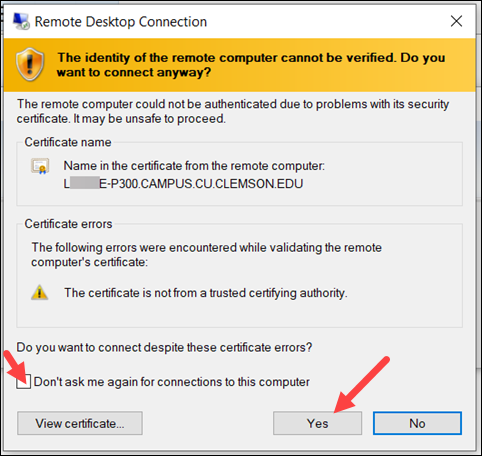Click the "Certificate name" group label
Screen dimensions: 482x456
(68, 142)
